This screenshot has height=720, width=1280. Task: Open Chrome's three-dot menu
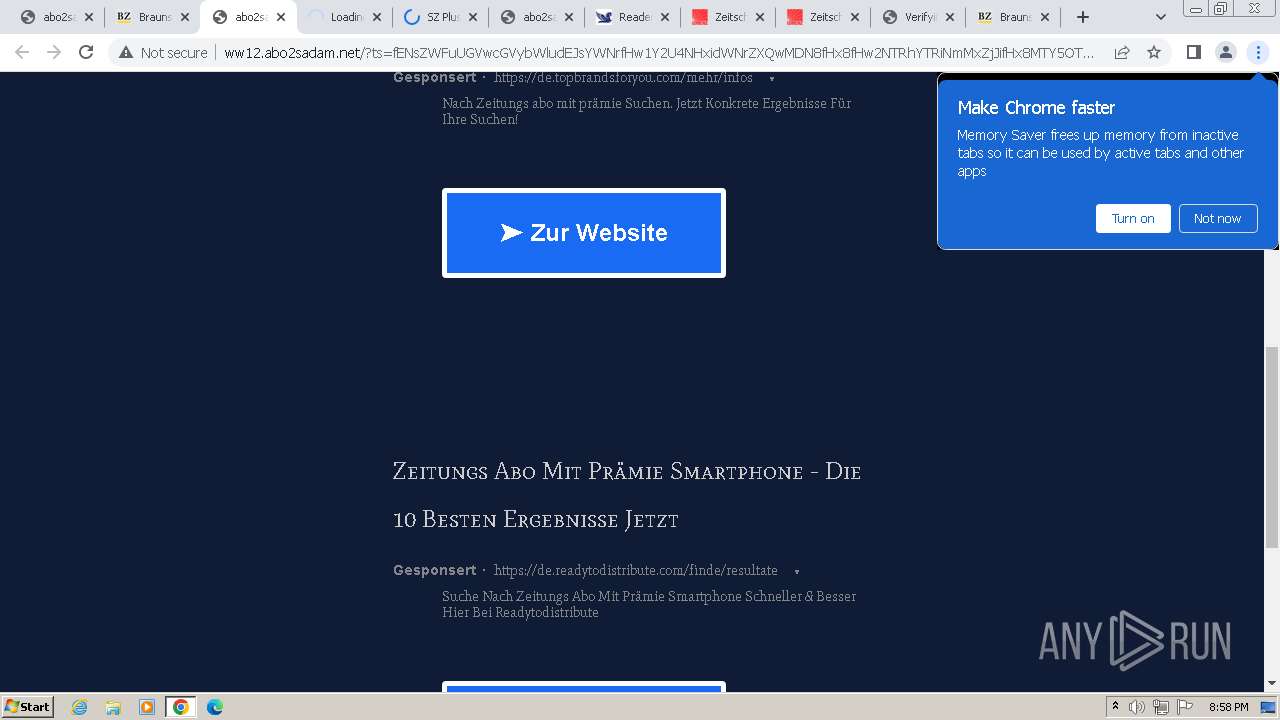(x=1258, y=52)
